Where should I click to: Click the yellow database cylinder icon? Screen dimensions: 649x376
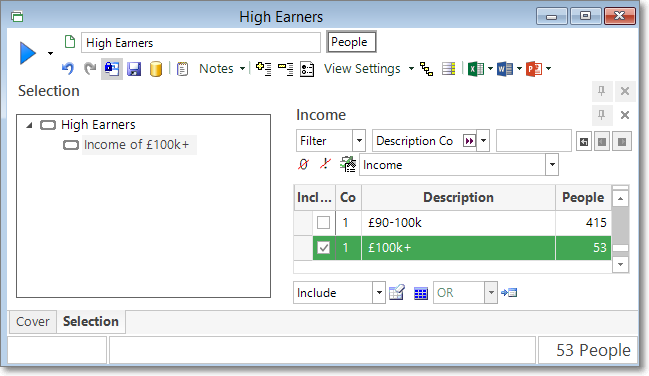click(156, 69)
